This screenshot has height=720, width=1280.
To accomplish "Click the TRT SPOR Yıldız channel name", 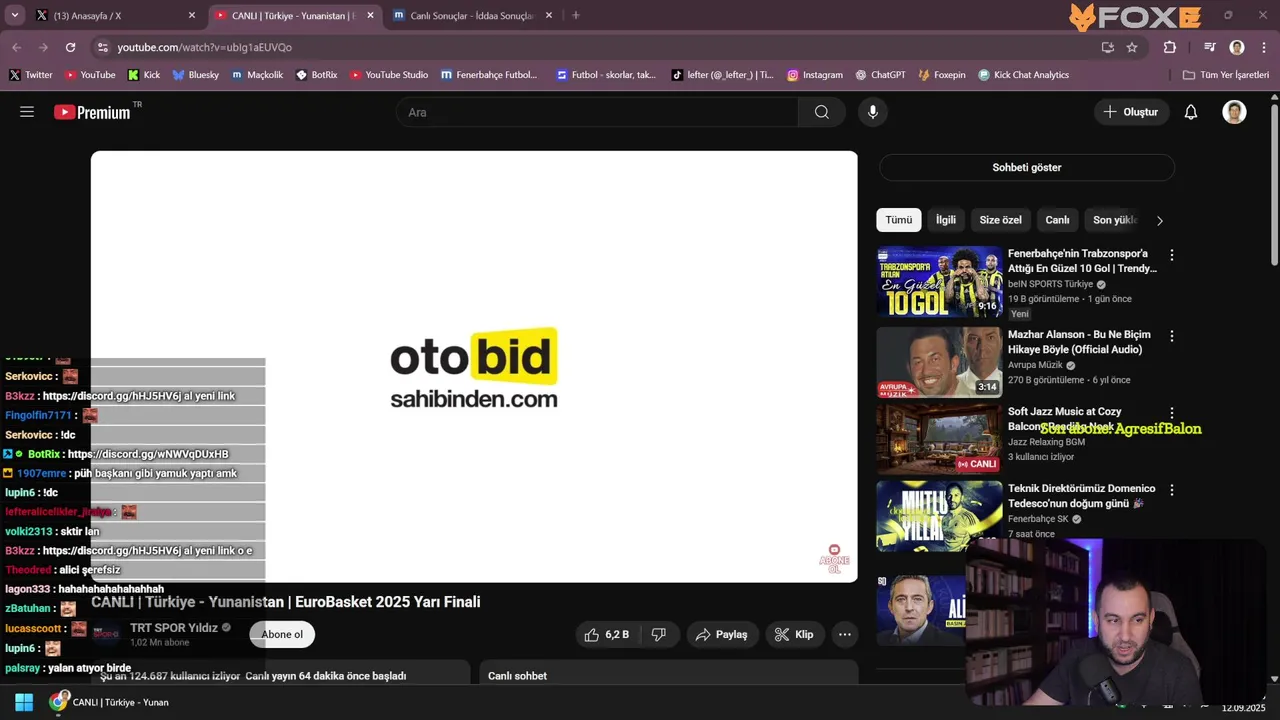I will tap(173, 627).
